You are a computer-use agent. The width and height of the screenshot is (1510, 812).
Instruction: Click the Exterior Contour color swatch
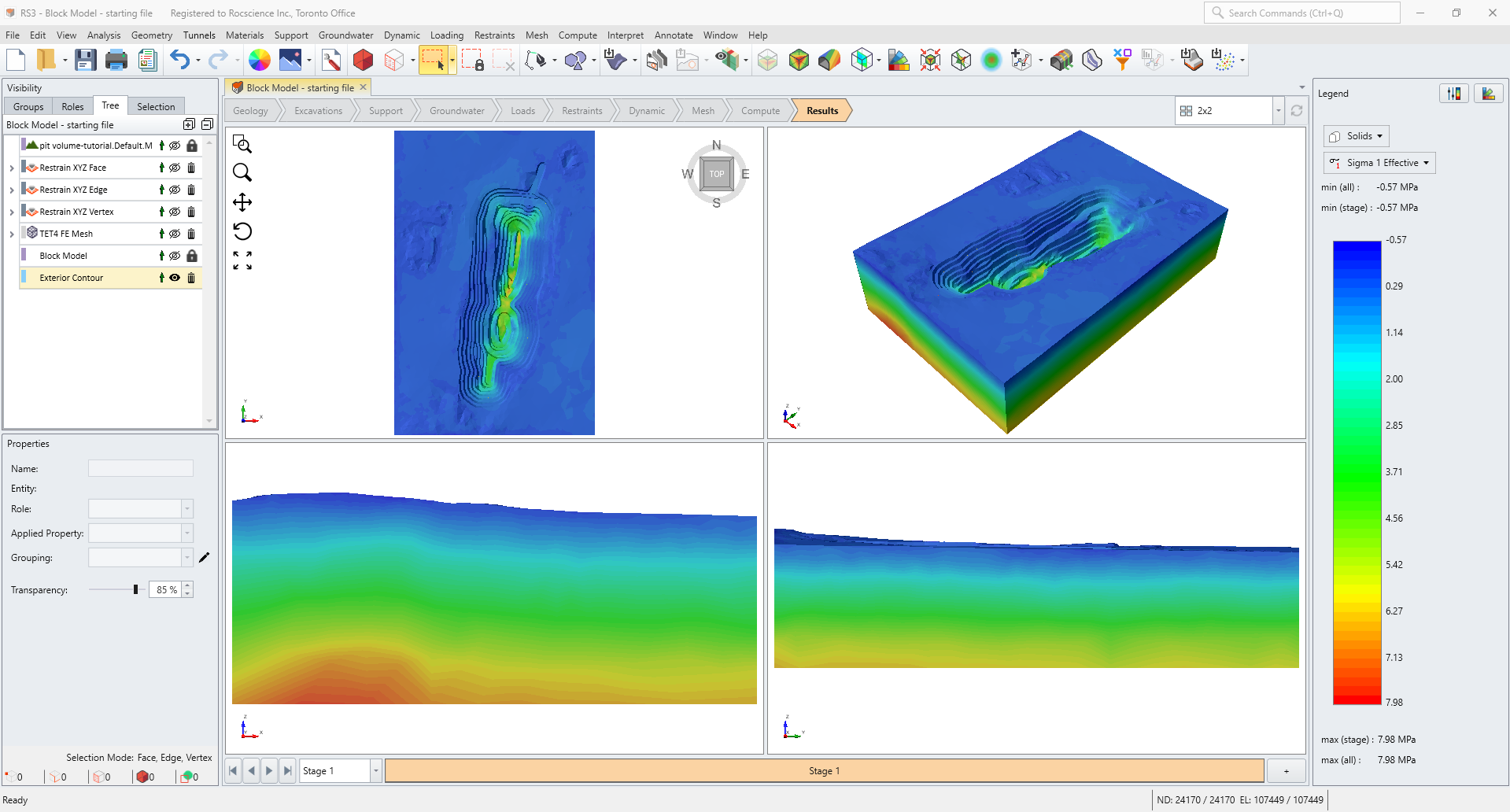coord(23,278)
